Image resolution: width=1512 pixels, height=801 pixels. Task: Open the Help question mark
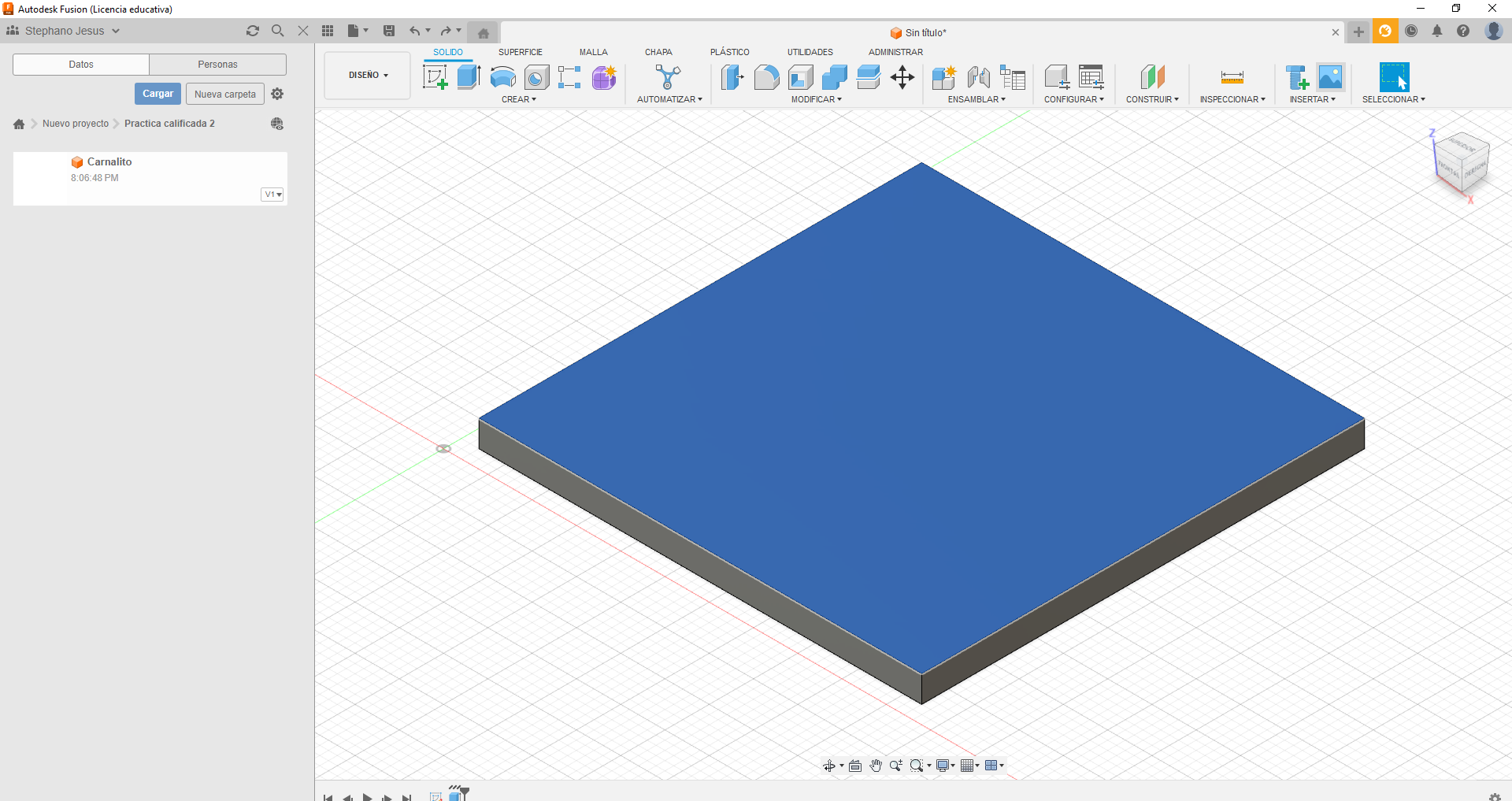pyautogui.click(x=1463, y=31)
